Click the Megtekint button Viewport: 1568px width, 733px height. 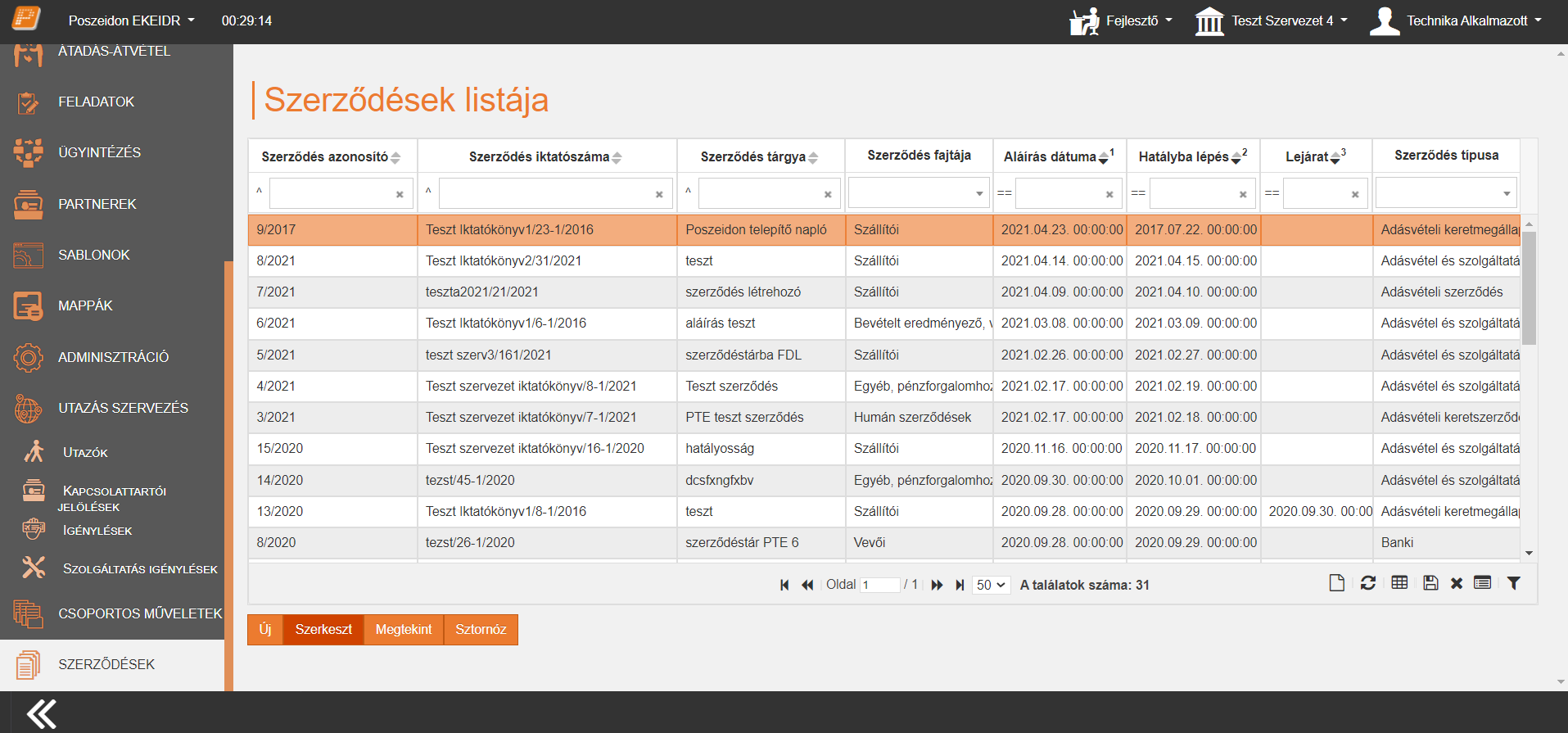coord(404,630)
